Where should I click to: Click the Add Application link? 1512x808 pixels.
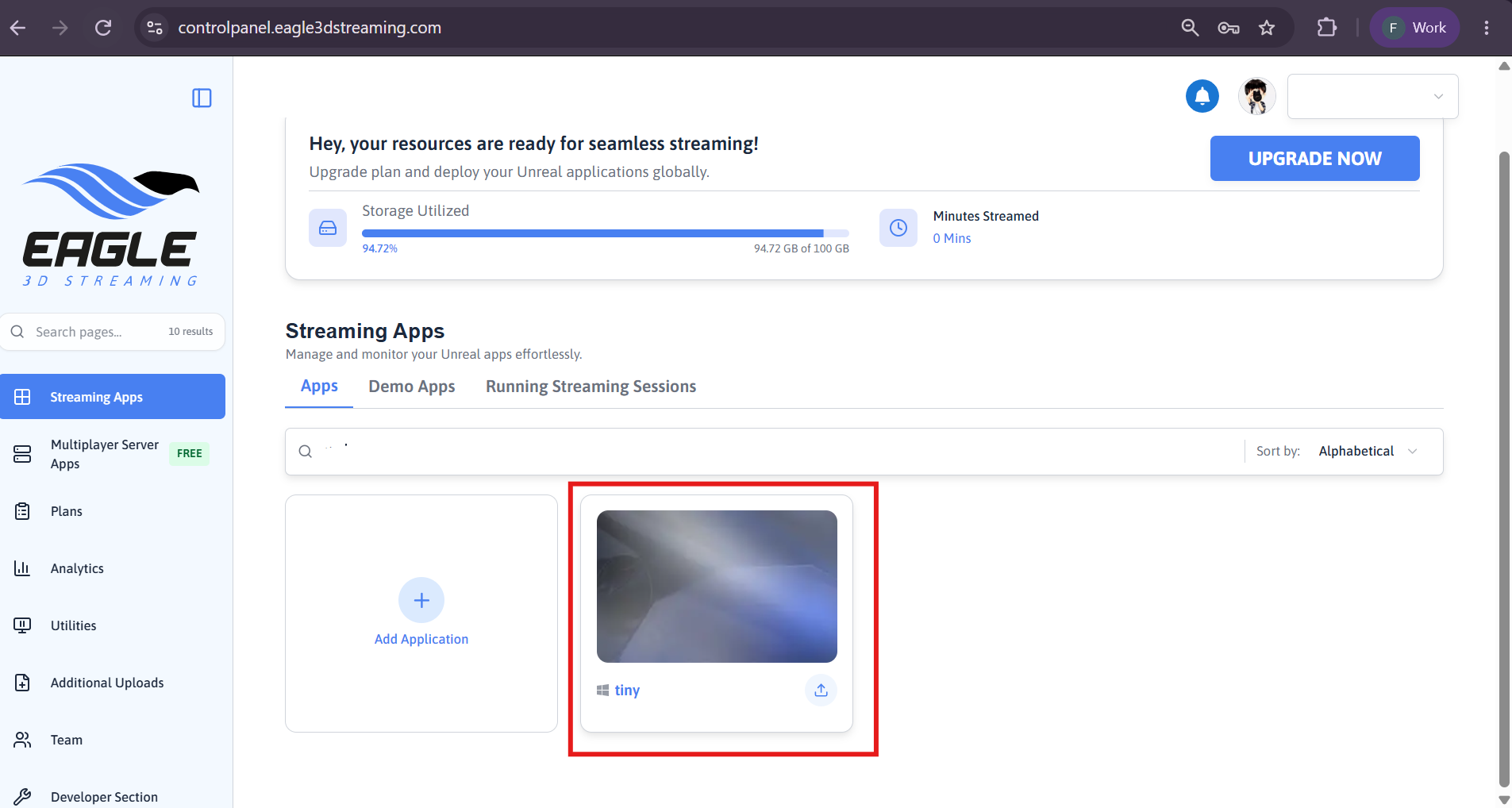click(421, 639)
